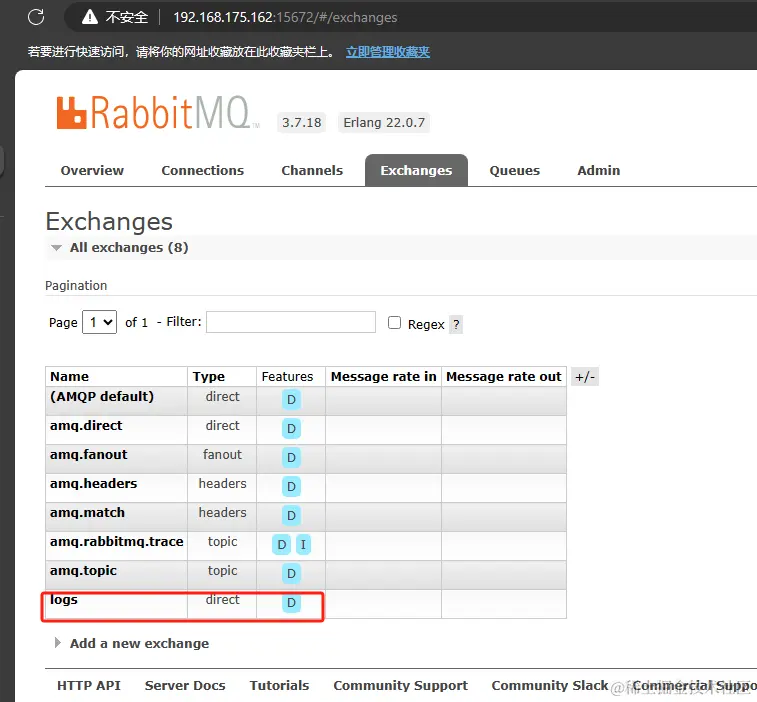757x702 pixels.
Task: Sort by Message rate out header
Action: click(504, 377)
